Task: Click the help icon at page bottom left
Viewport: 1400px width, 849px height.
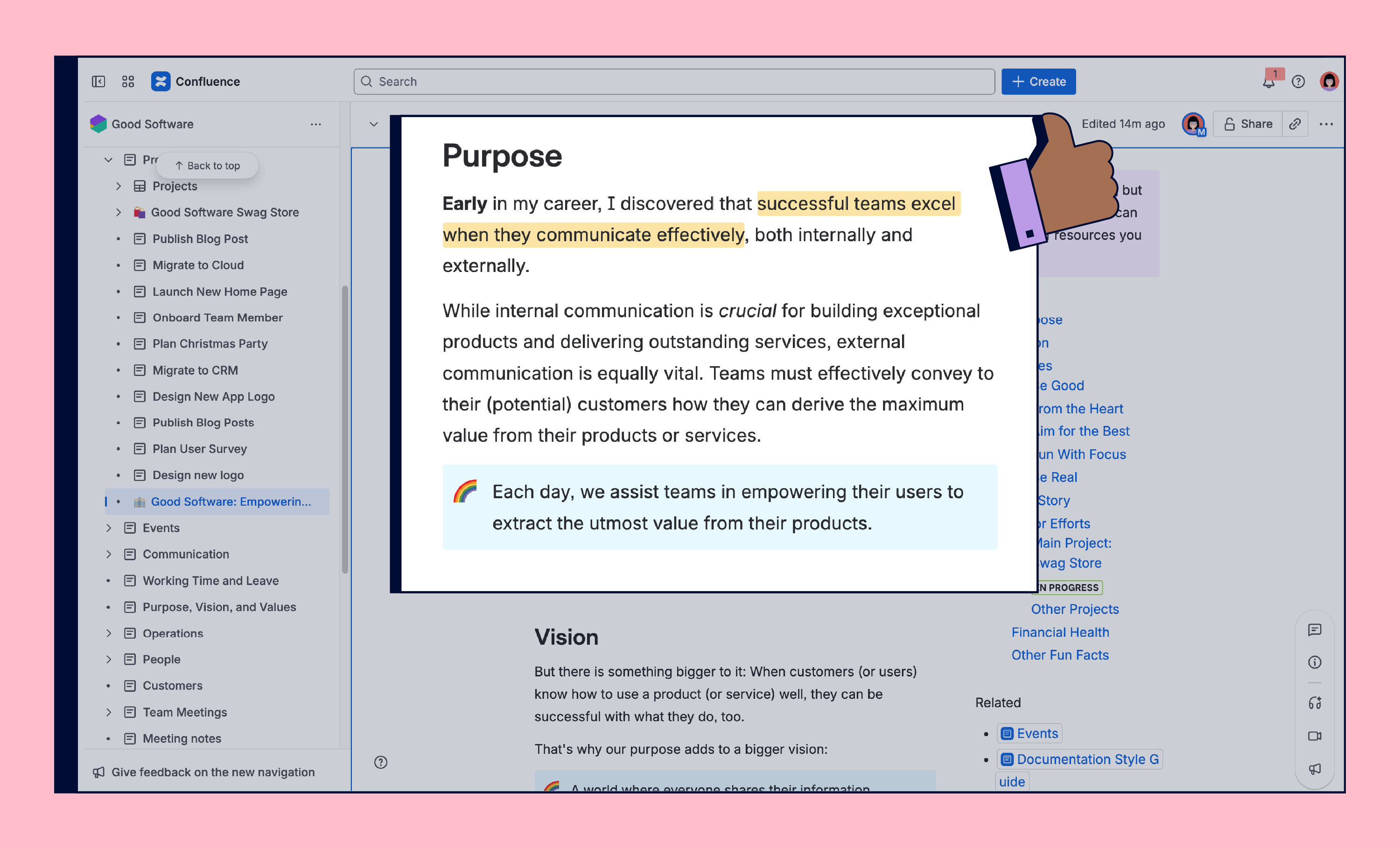Action: 381,762
